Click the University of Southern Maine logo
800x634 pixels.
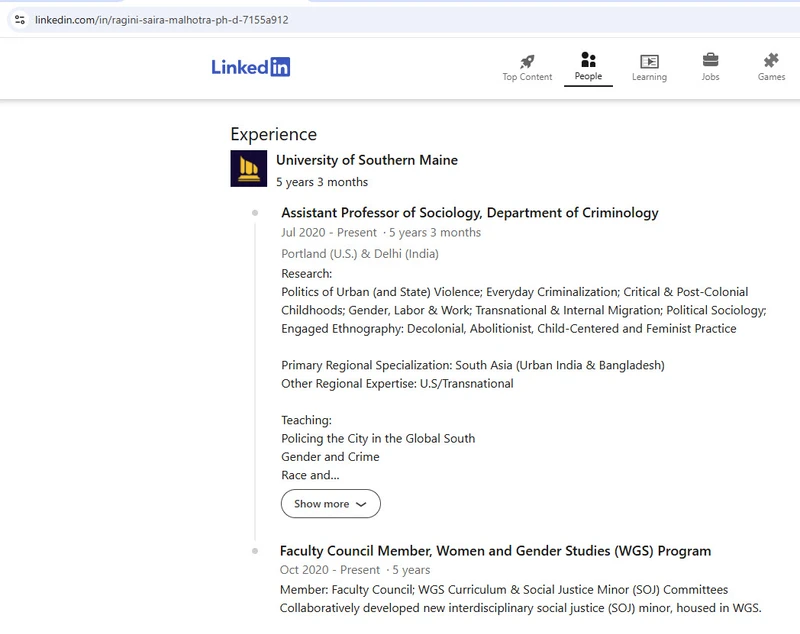pos(248,168)
